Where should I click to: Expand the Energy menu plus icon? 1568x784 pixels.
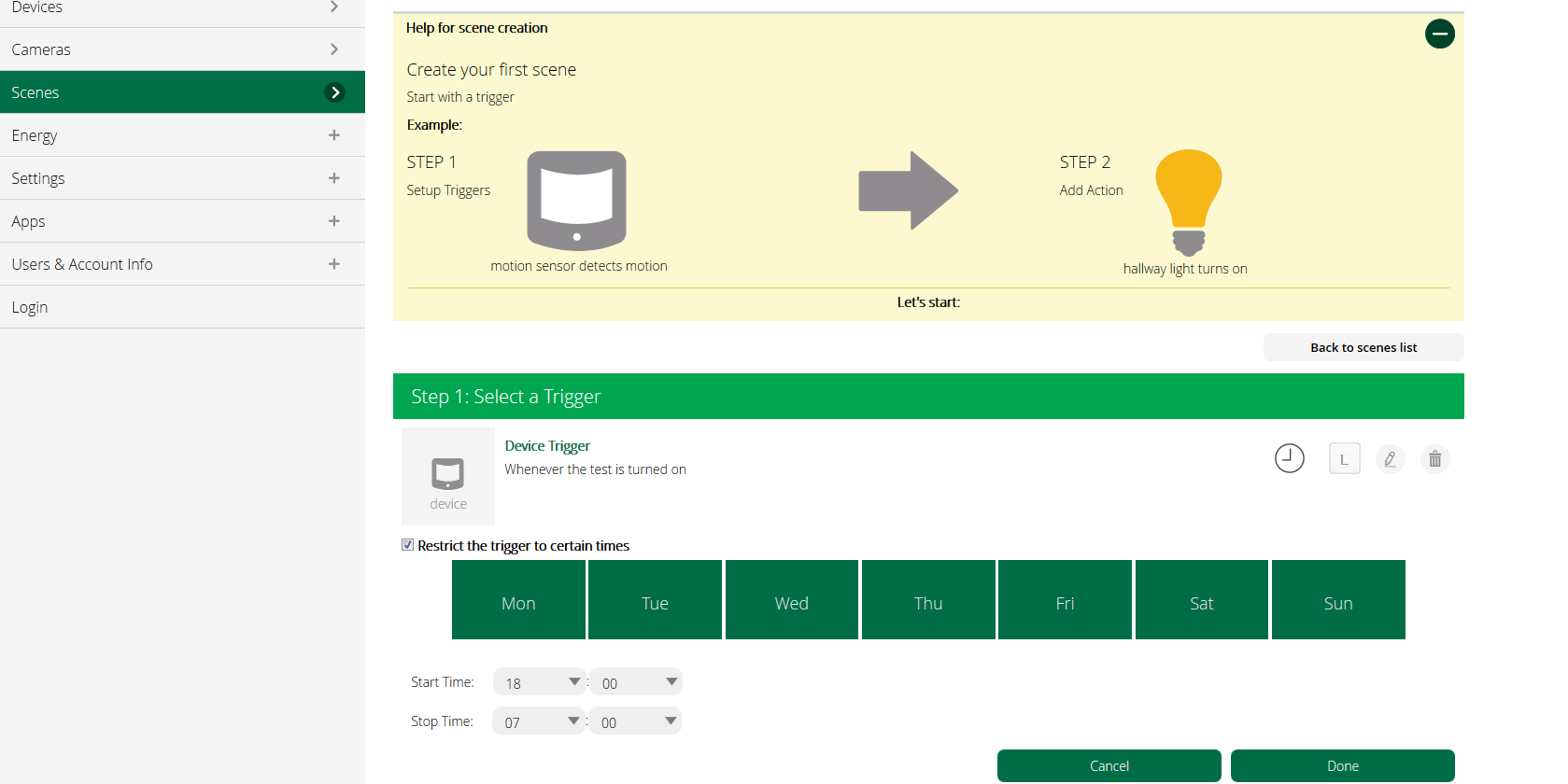click(x=333, y=135)
